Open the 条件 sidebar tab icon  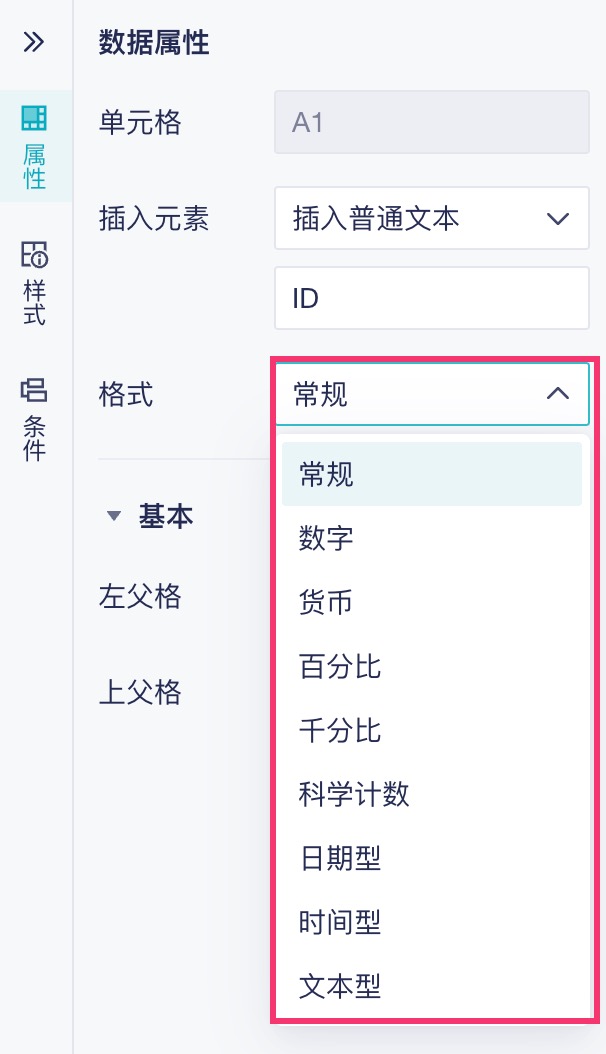34,390
